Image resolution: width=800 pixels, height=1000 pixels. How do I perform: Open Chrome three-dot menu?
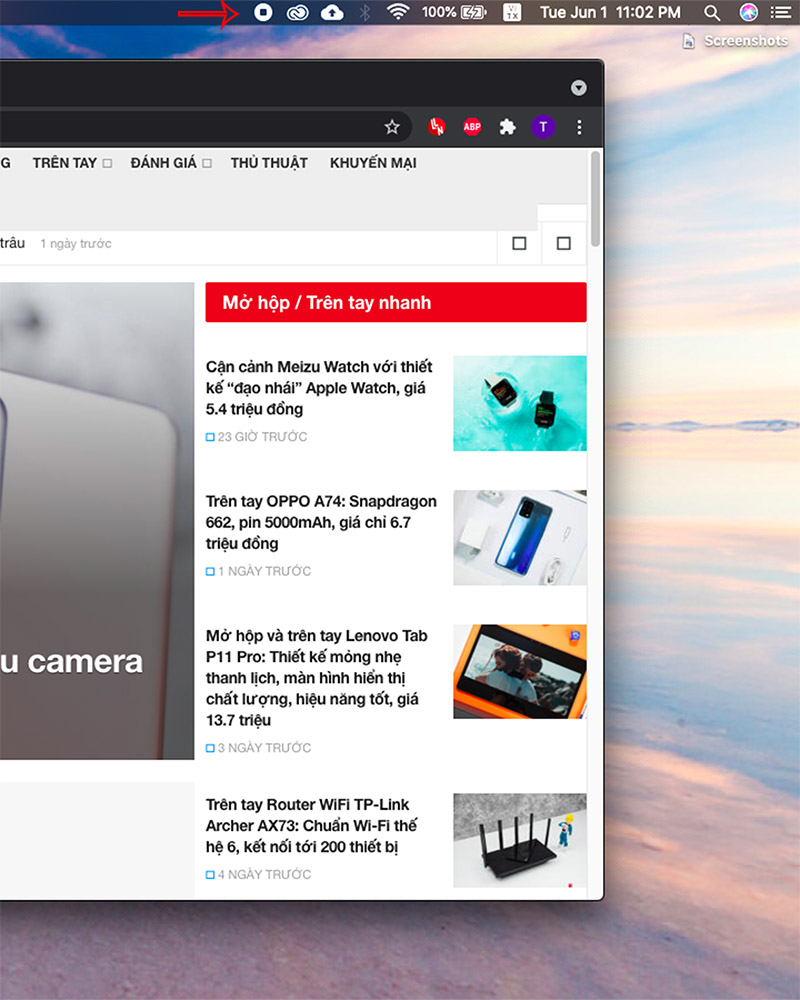[579, 127]
